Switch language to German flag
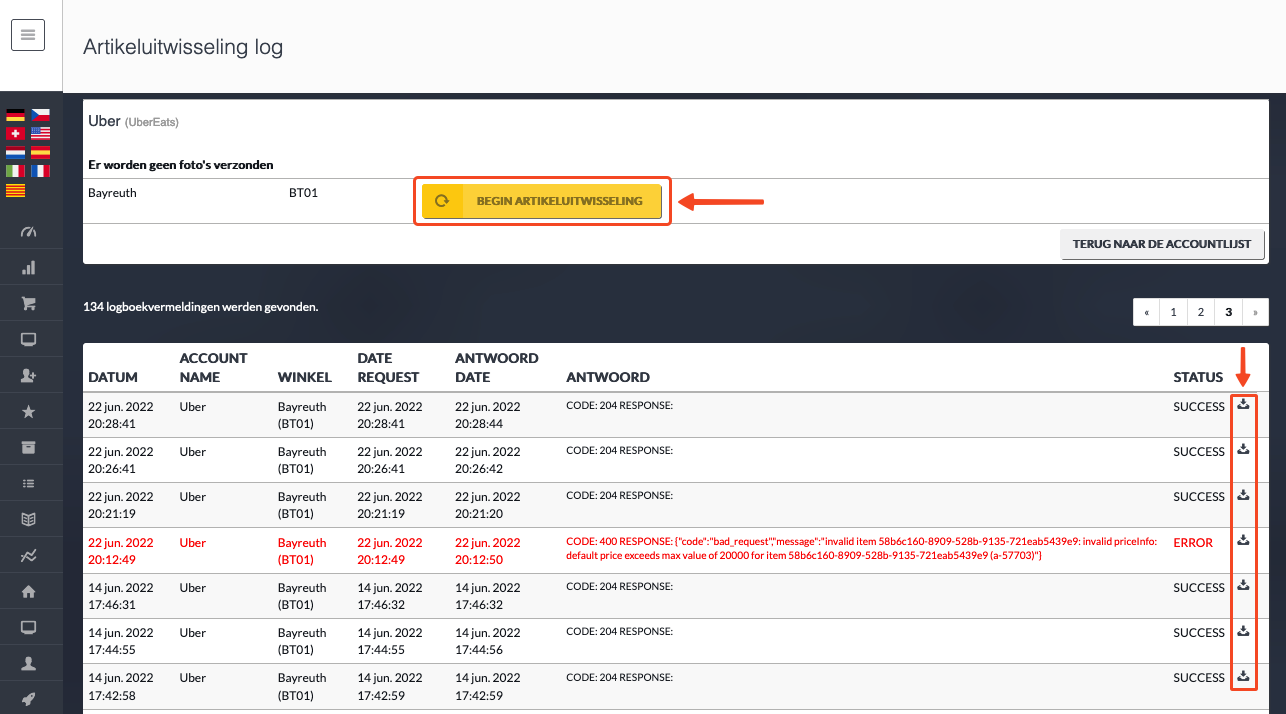Image resolution: width=1286 pixels, height=714 pixels. 15,115
